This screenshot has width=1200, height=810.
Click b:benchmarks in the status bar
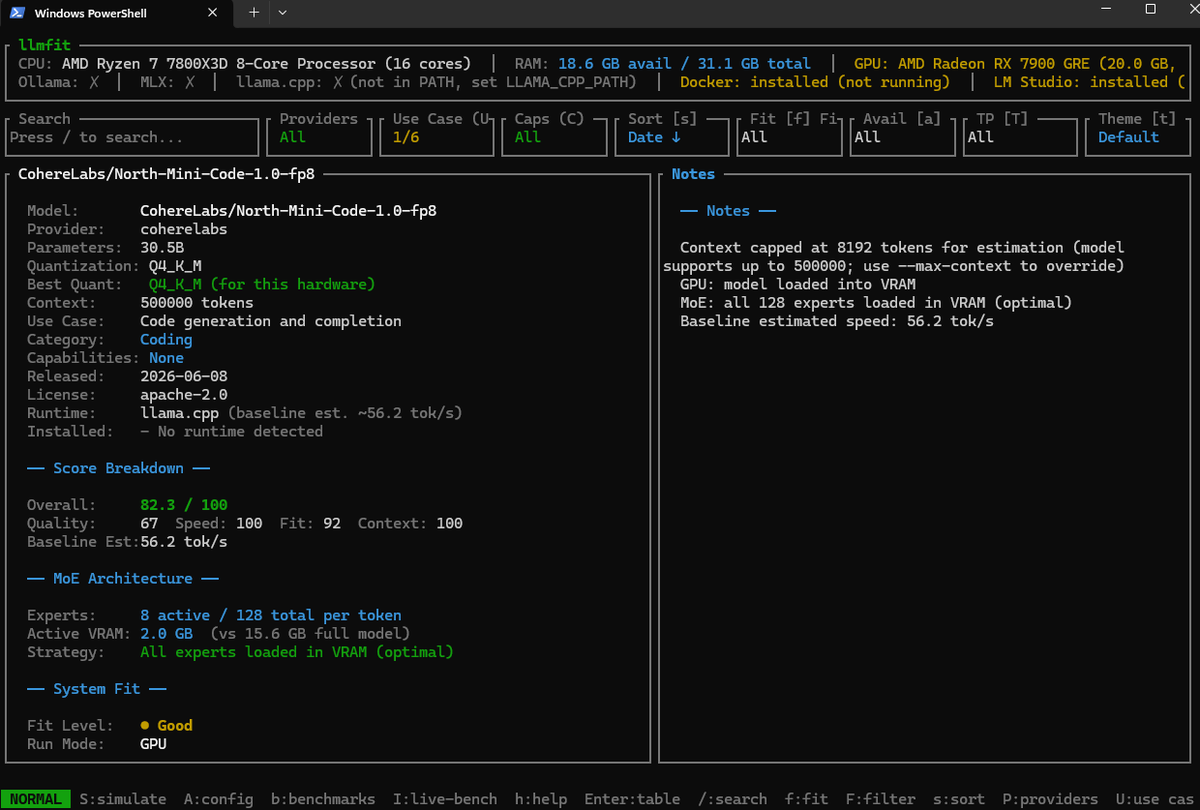[x=323, y=799]
